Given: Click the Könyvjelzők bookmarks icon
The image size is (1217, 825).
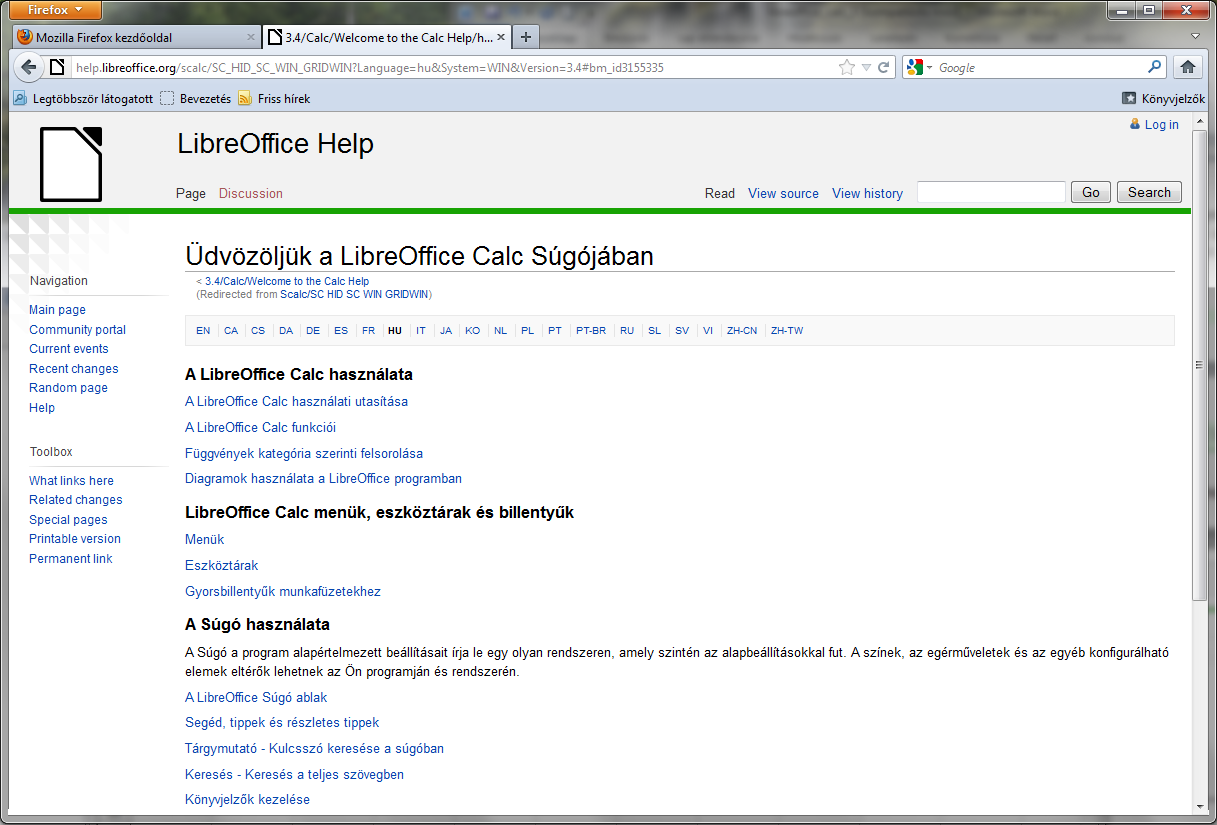Looking at the screenshot, I should 1129,99.
